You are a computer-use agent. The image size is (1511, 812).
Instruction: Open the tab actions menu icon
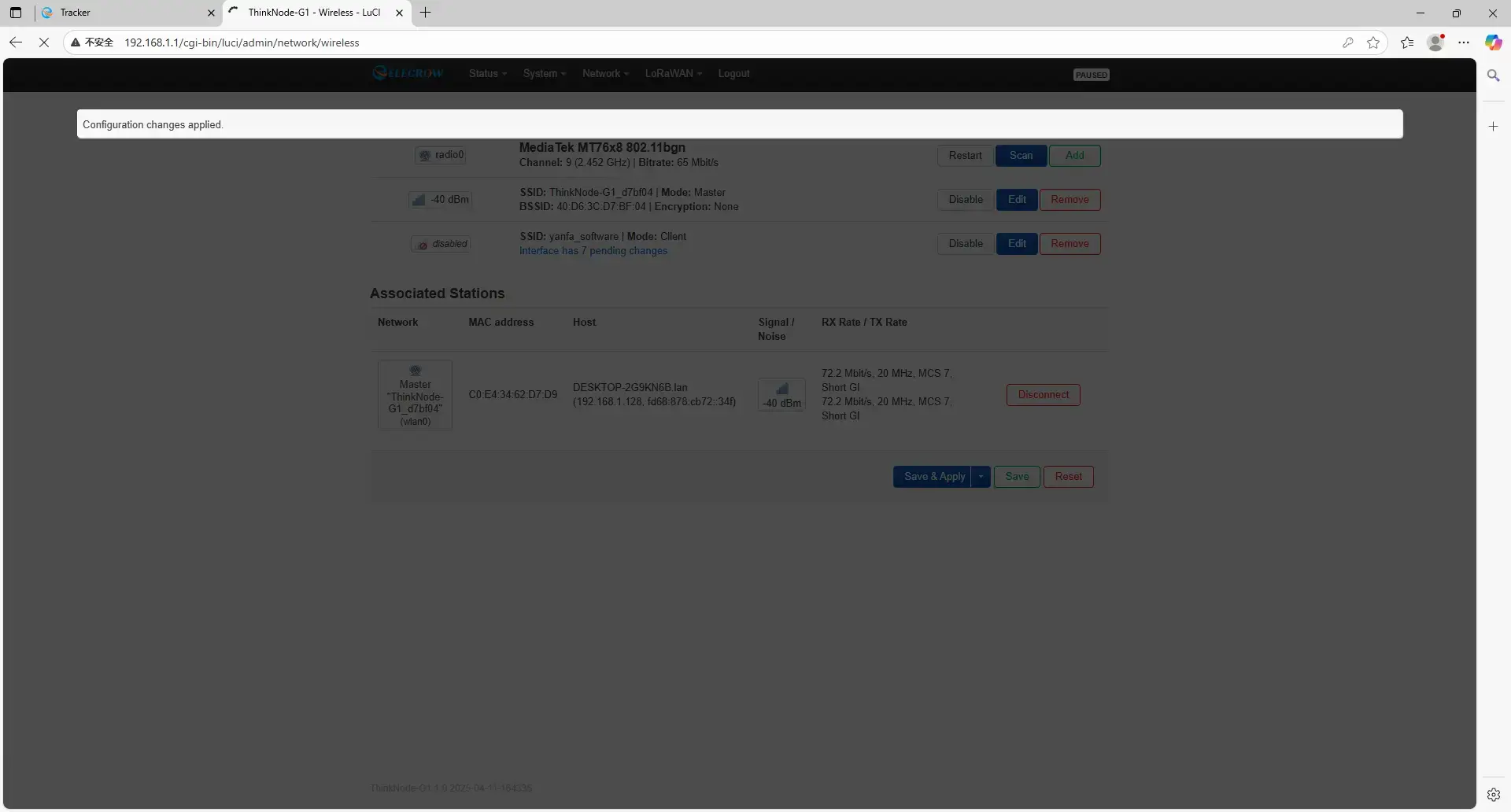click(16, 13)
